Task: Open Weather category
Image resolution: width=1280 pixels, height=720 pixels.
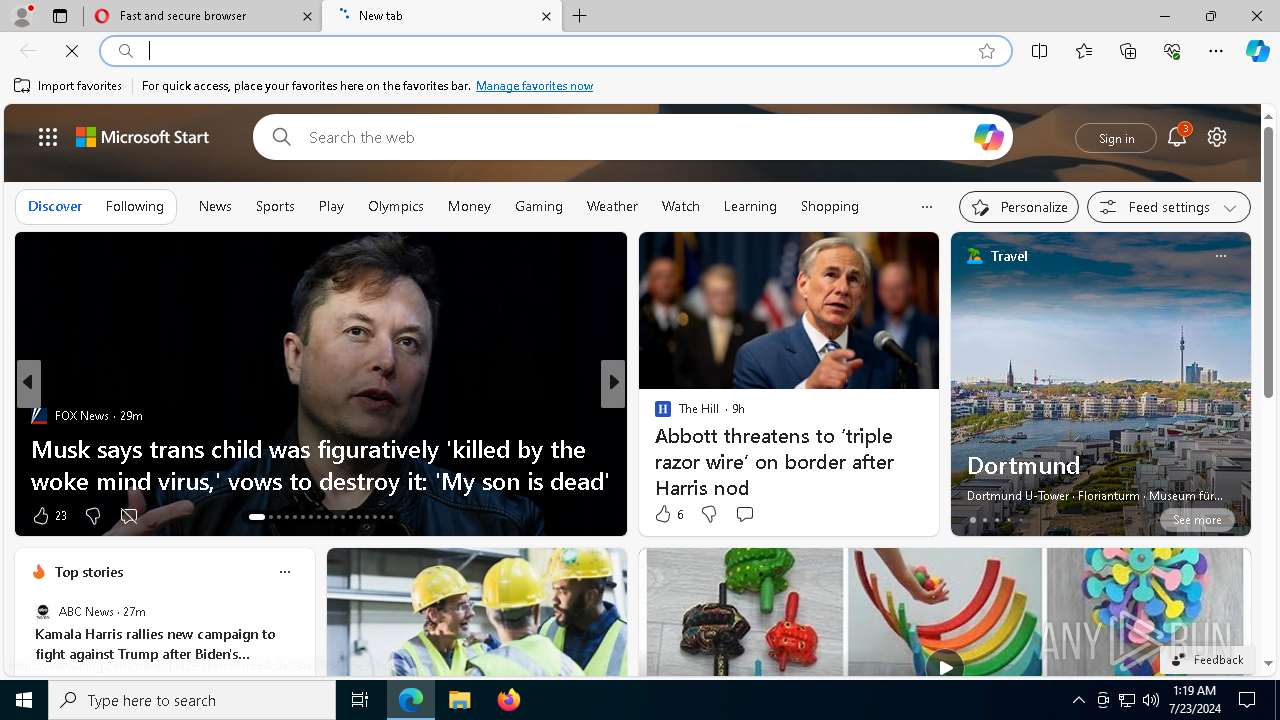Action: (612, 206)
